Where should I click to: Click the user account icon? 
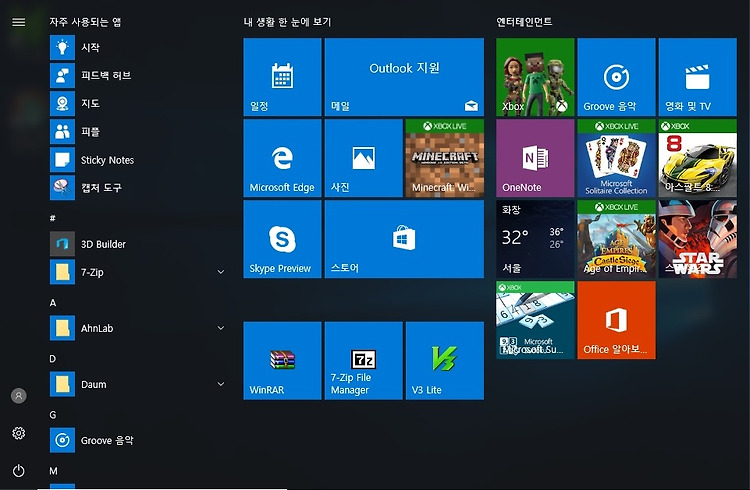(x=19, y=396)
